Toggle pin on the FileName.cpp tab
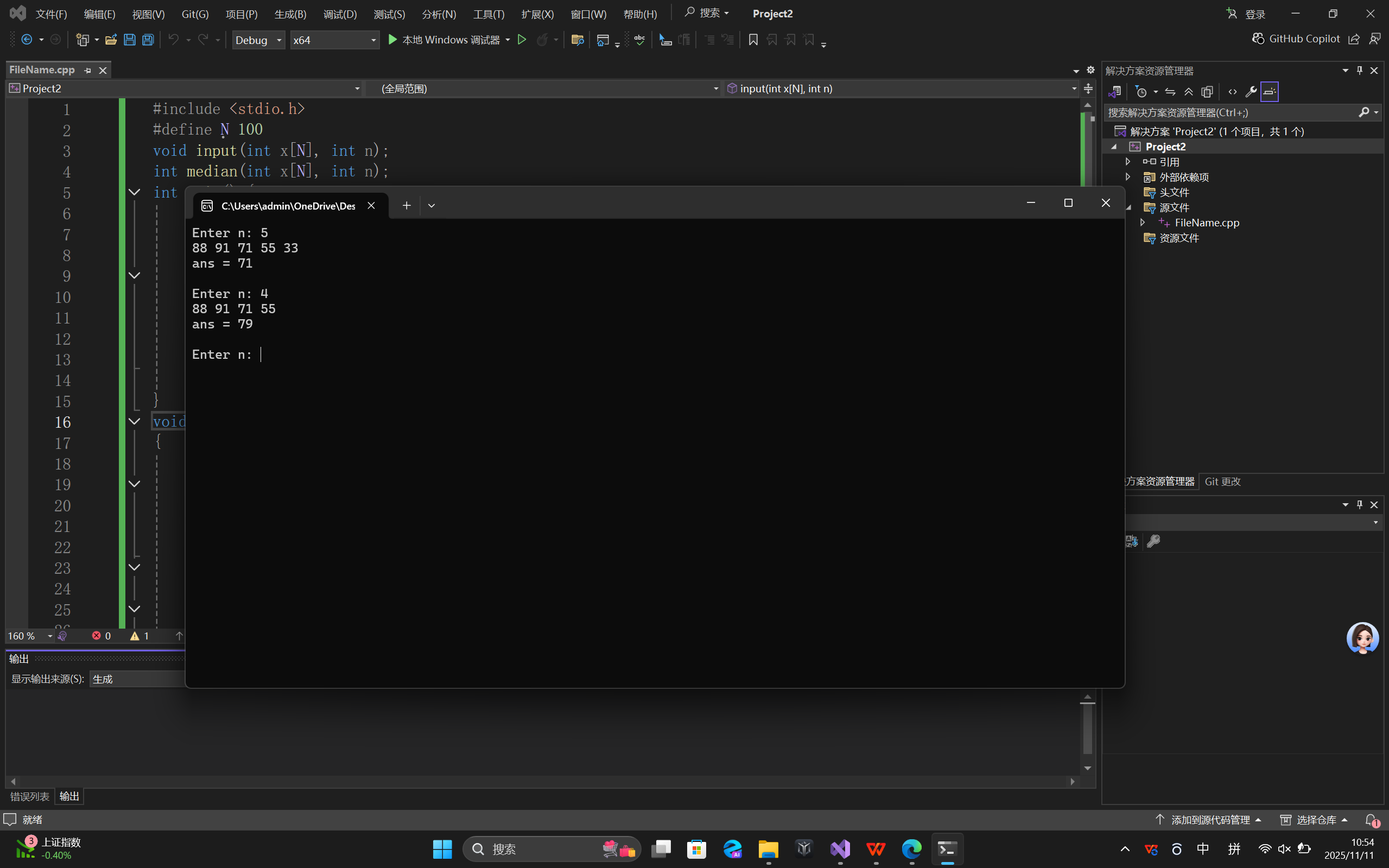 click(x=88, y=70)
